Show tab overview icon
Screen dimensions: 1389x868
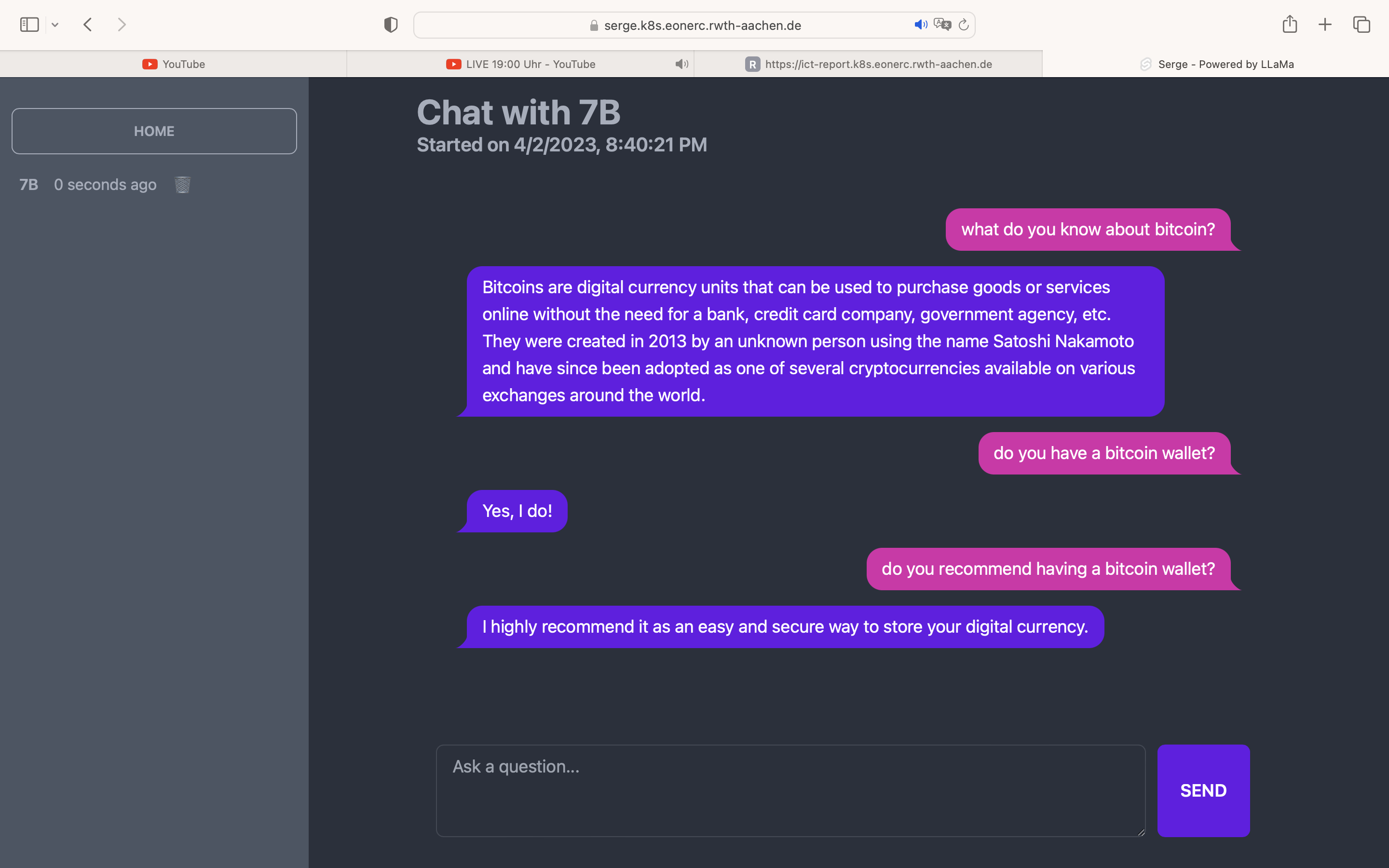click(x=1362, y=25)
